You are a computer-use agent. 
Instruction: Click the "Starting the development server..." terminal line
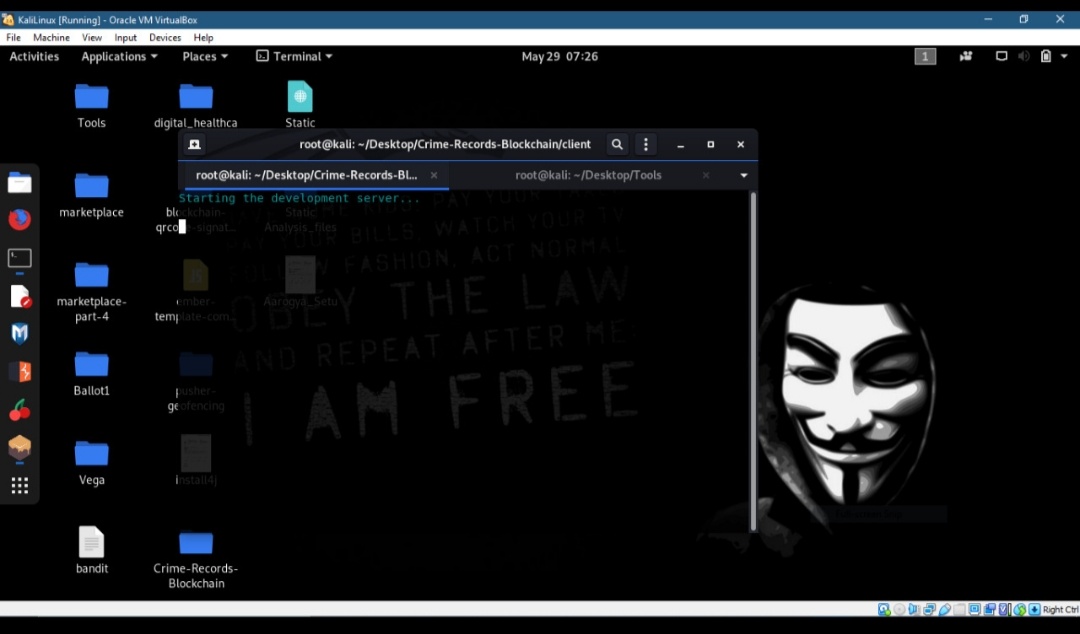(x=299, y=198)
